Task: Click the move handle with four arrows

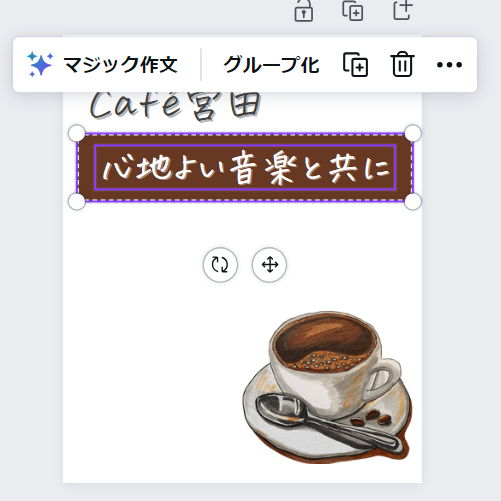Action: pyautogui.click(x=269, y=265)
